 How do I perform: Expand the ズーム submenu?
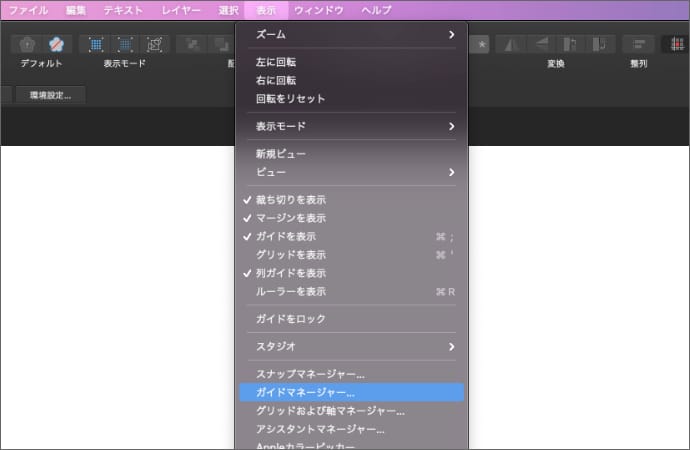351,35
